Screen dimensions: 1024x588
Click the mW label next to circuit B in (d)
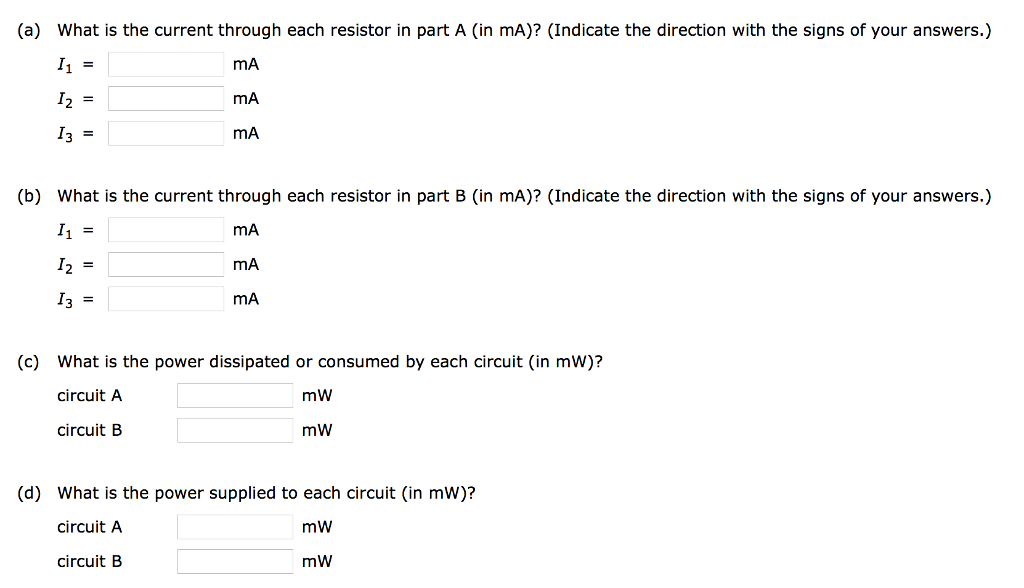pyautogui.click(x=317, y=561)
